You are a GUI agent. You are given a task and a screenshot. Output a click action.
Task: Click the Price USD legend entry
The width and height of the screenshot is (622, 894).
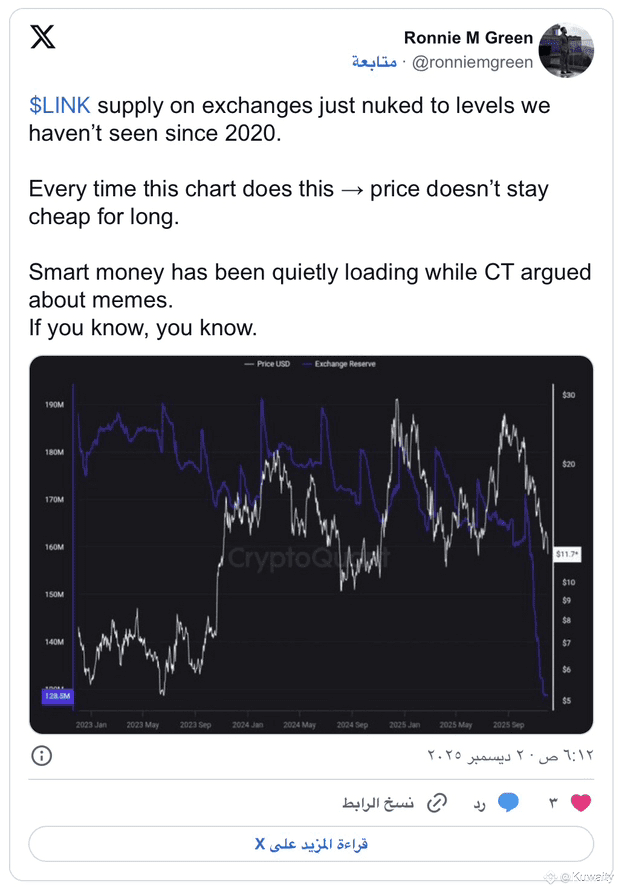[267, 364]
